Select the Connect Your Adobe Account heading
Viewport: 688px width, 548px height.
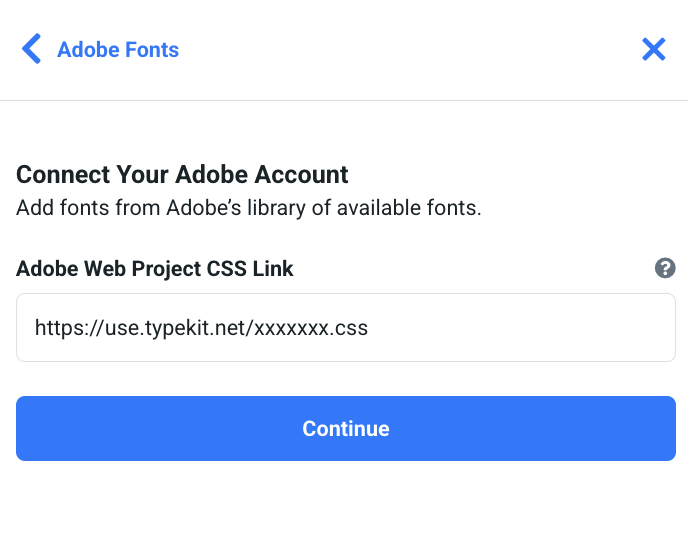[x=182, y=174]
